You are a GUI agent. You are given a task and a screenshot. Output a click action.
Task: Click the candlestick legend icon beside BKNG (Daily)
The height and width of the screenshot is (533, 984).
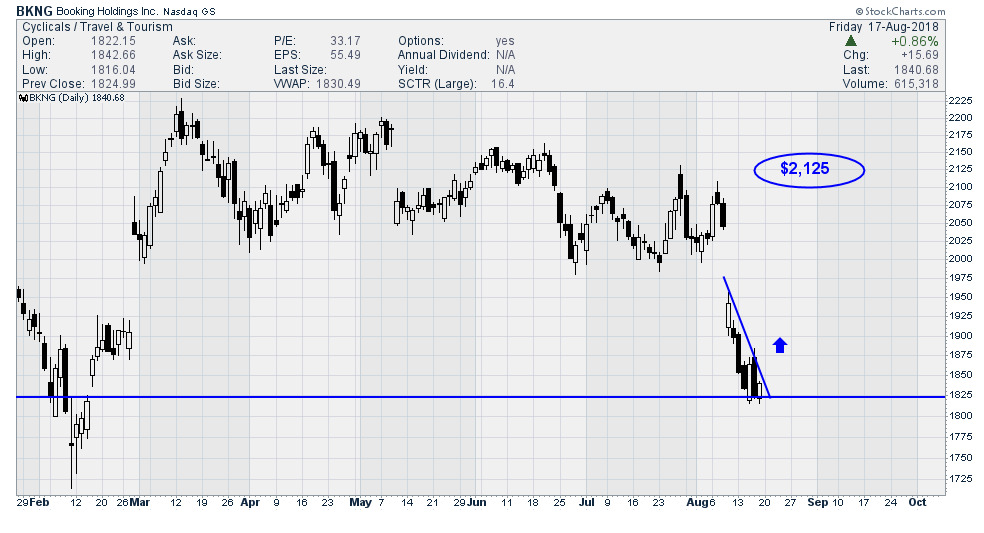23,98
